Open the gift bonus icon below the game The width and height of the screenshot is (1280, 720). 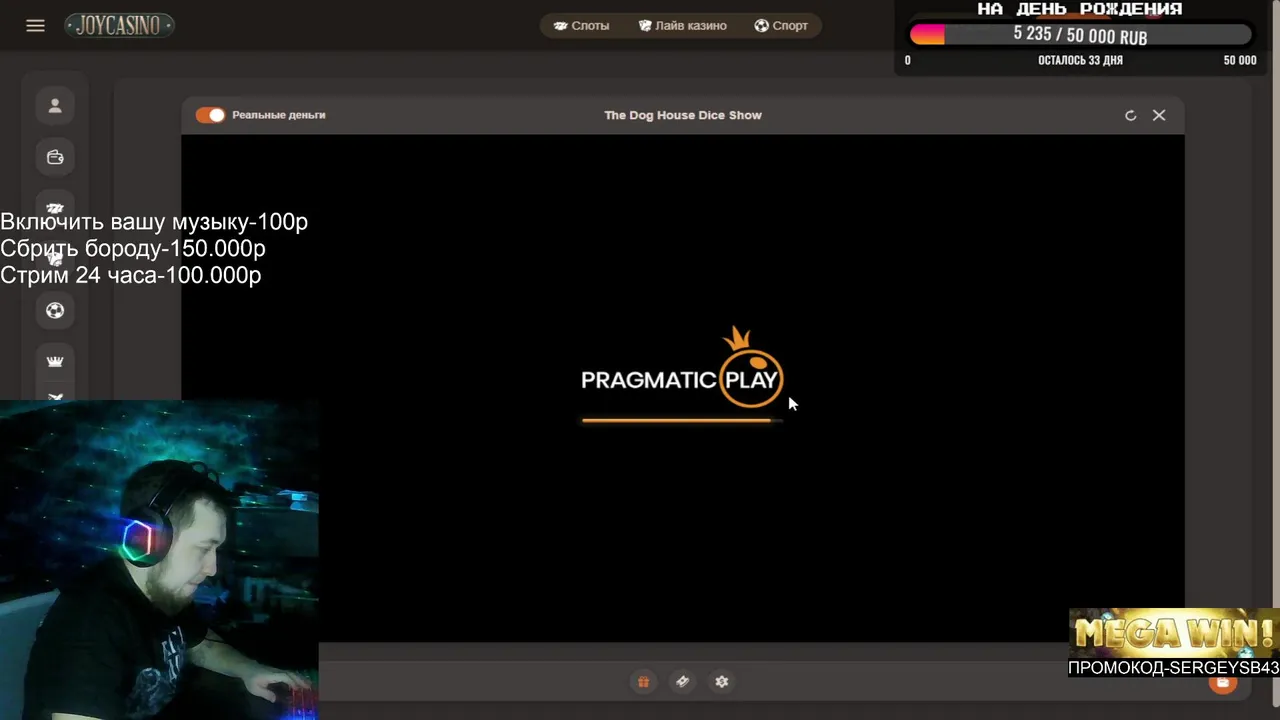point(643,682)
